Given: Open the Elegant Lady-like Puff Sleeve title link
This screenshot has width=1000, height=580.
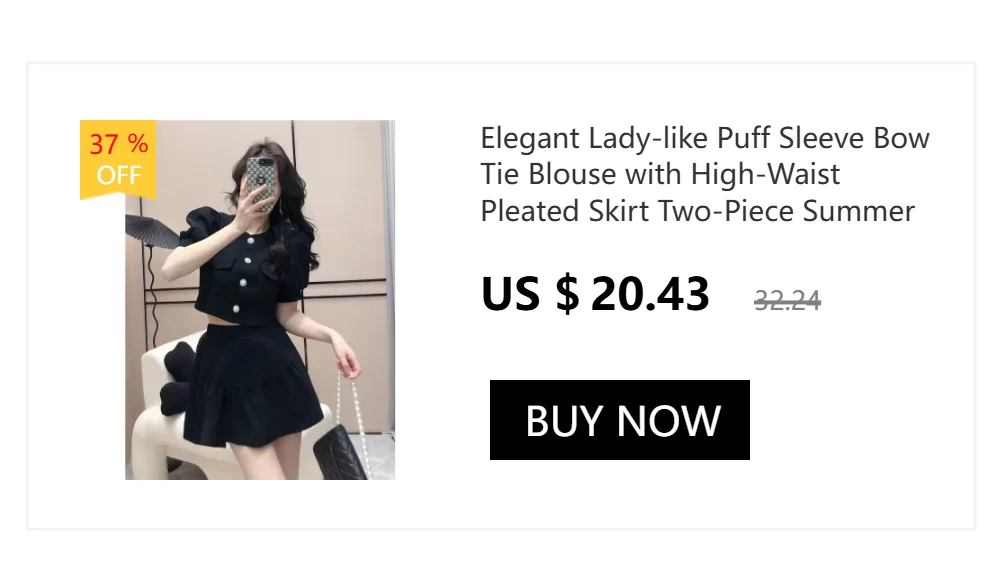Looking at the screenshot, I should (x=705, y=174).
